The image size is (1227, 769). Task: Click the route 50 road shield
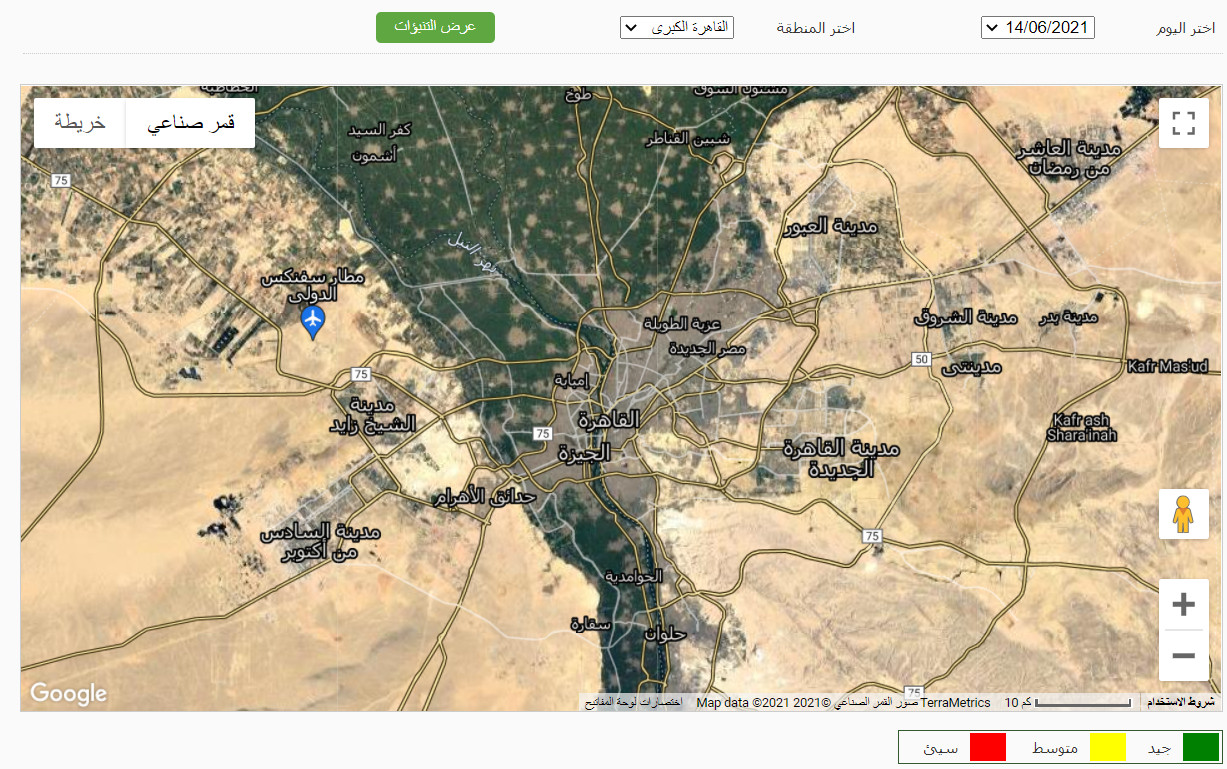921,359
